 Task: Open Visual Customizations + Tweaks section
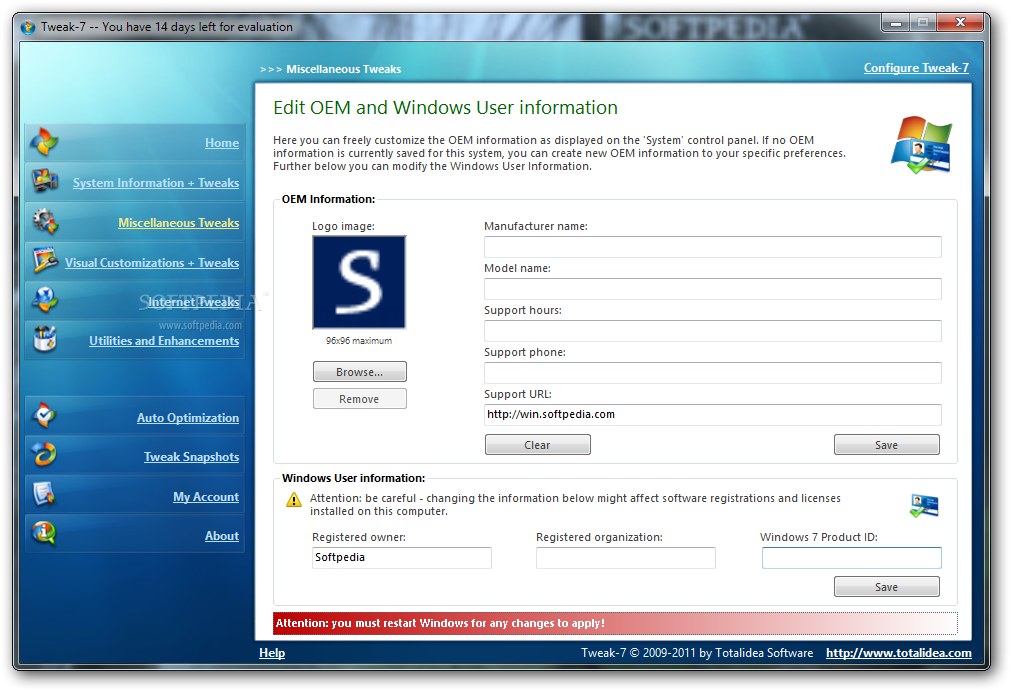pos(152,263)
